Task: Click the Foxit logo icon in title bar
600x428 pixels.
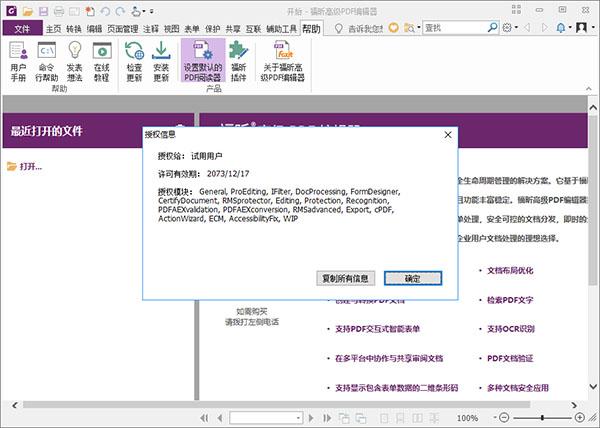Action: [x=11, y=11]
